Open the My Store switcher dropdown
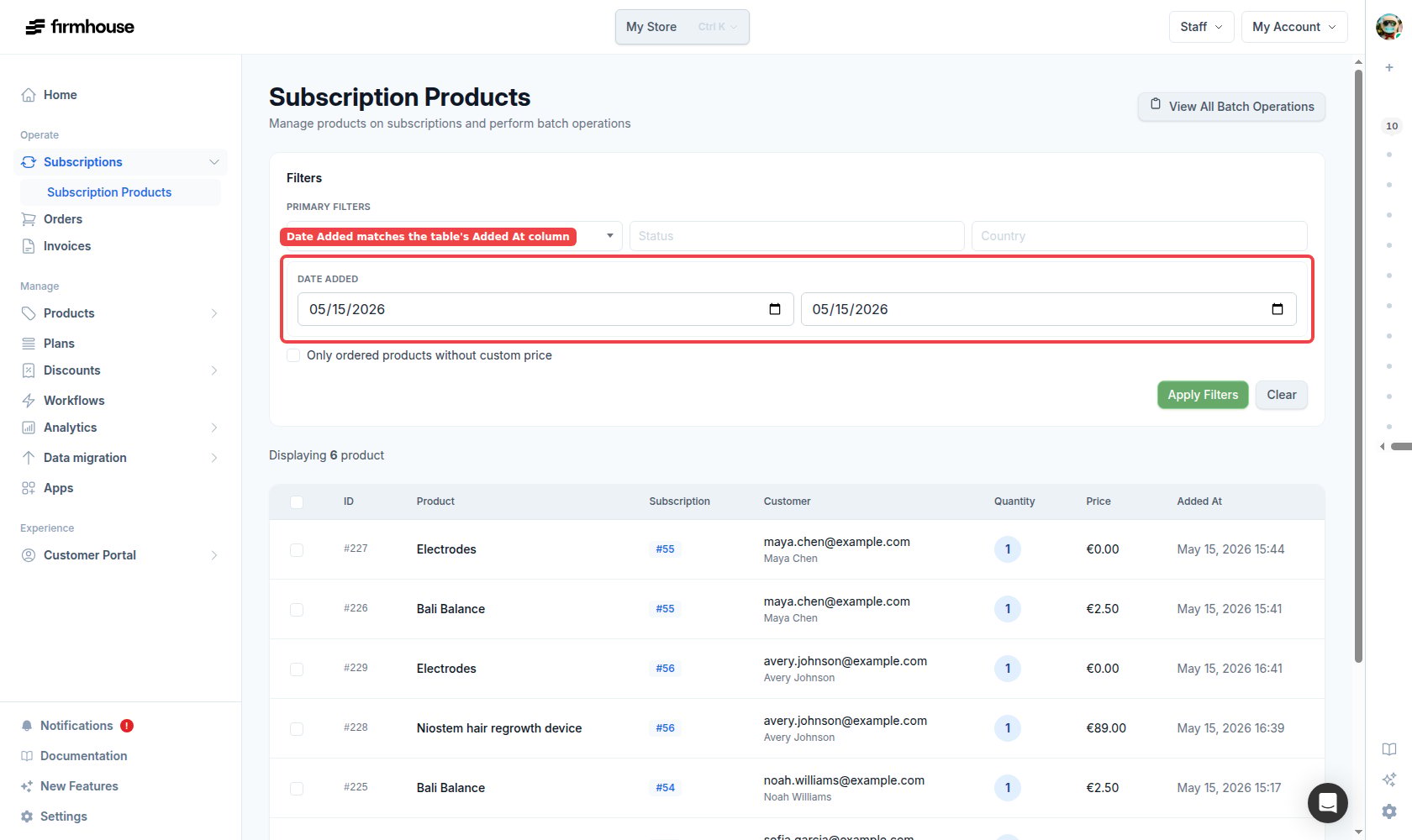This screenshot has height=840, width=1412. pos(682,27)
